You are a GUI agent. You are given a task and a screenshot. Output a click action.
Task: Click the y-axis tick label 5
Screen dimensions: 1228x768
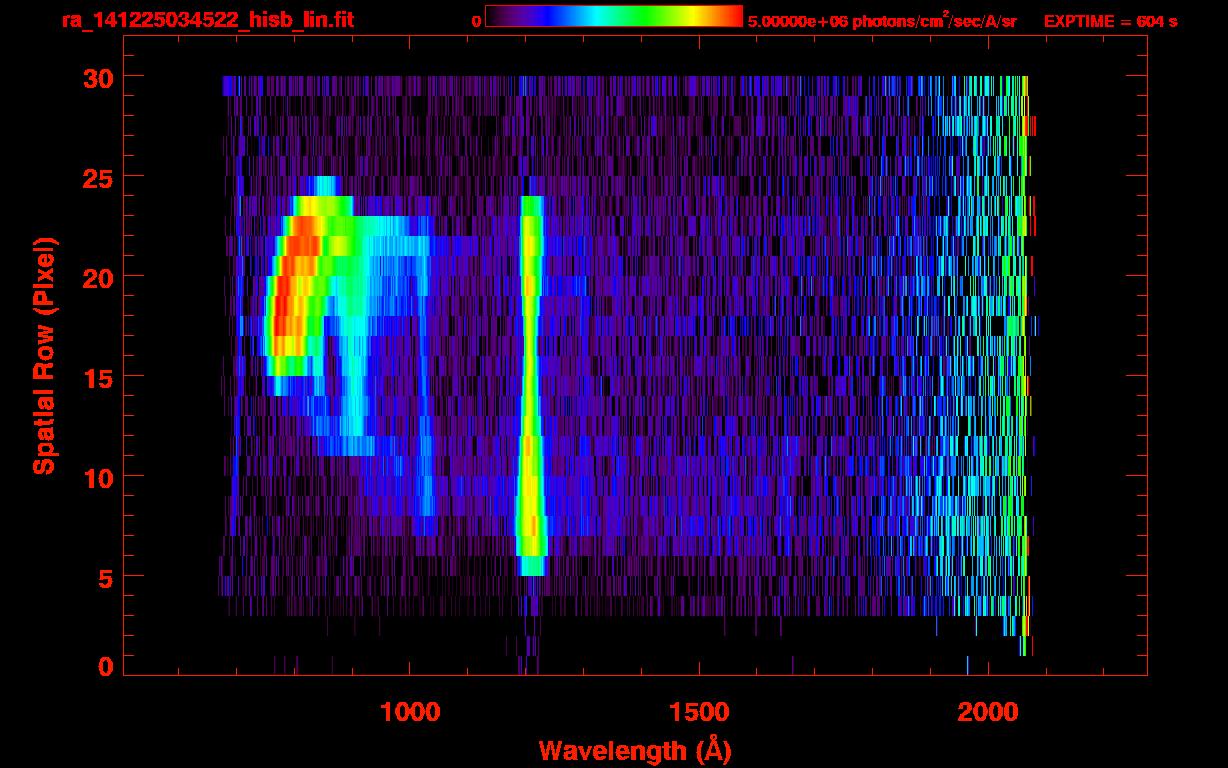tap(105, 577)
